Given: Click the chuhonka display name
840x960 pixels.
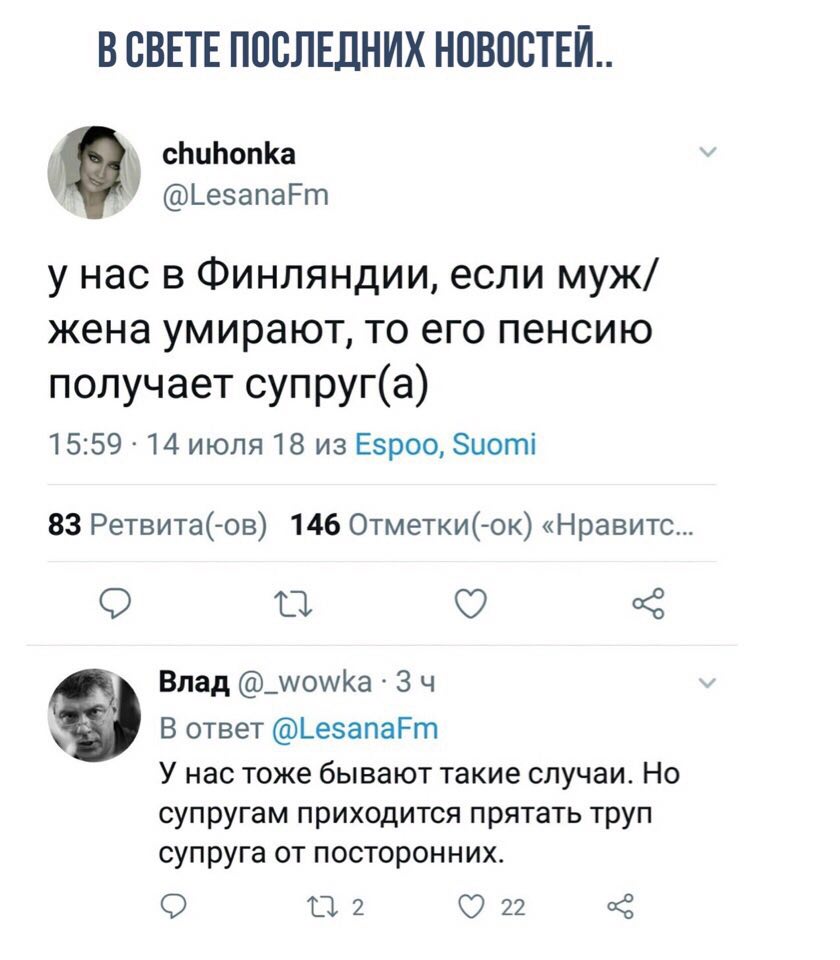Looking at the screenshot, I should click(227, 154).
